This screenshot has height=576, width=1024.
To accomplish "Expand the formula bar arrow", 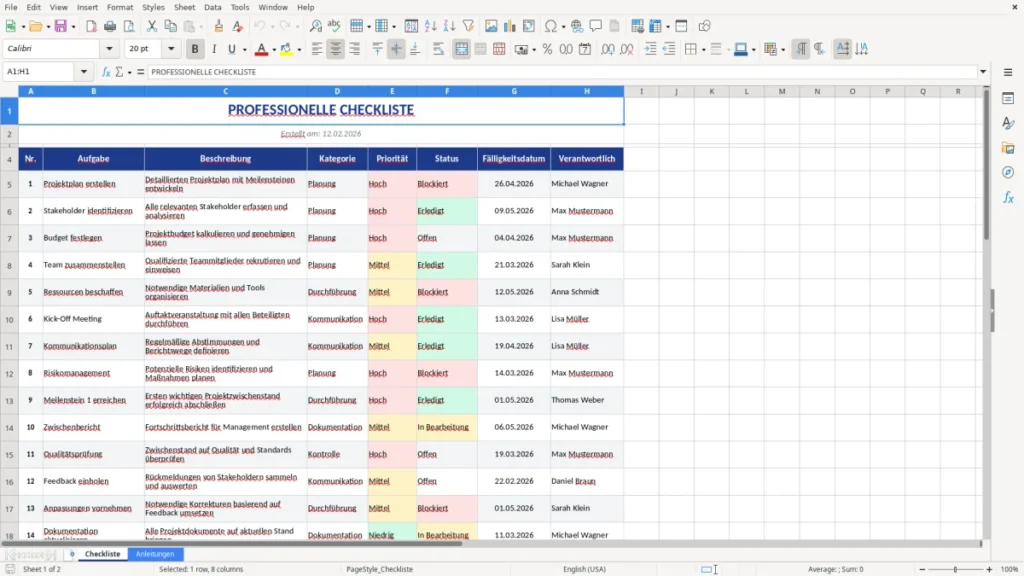I will (x=983, y=72).
